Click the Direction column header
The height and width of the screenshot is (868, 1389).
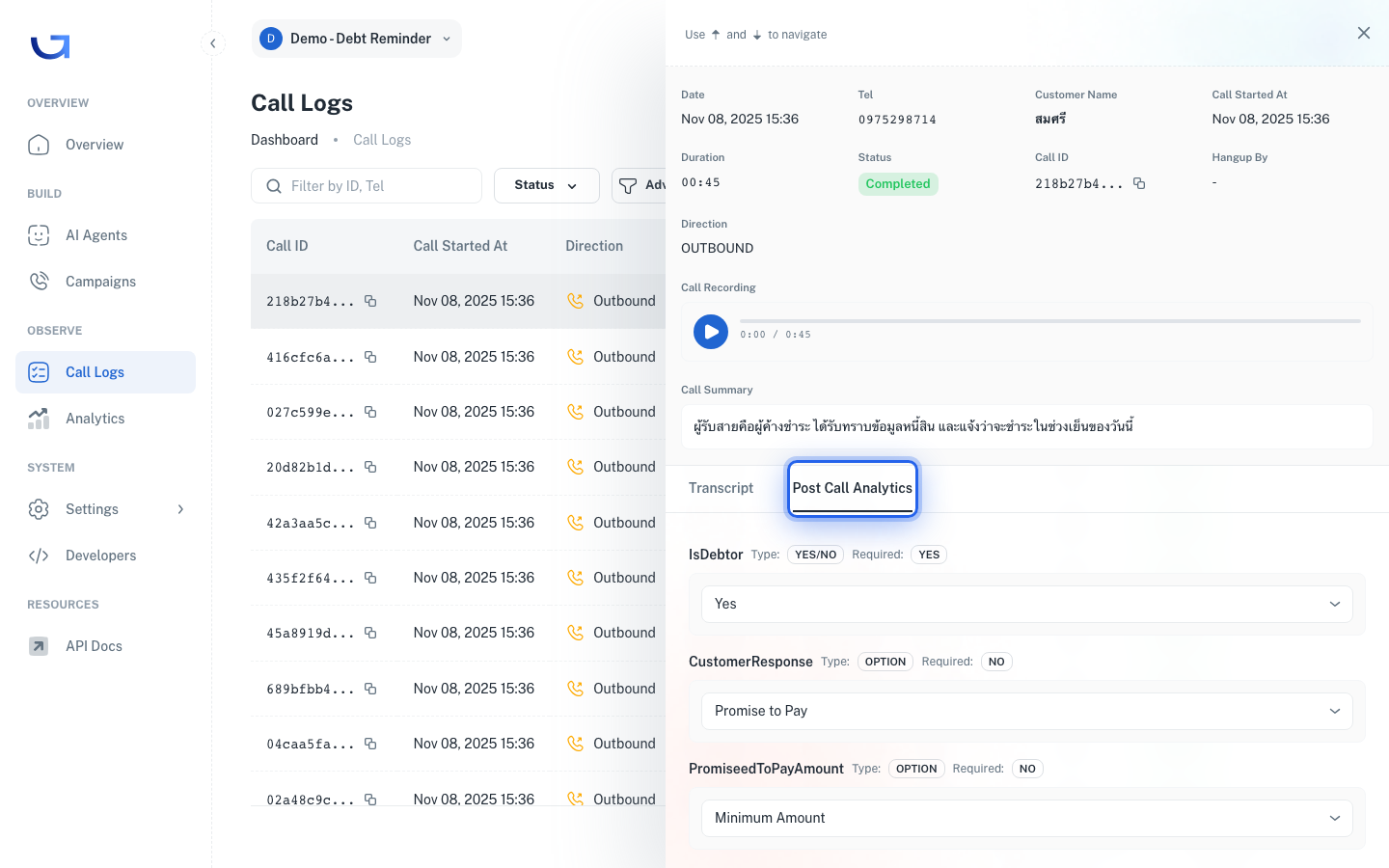(x=594, y=246)
